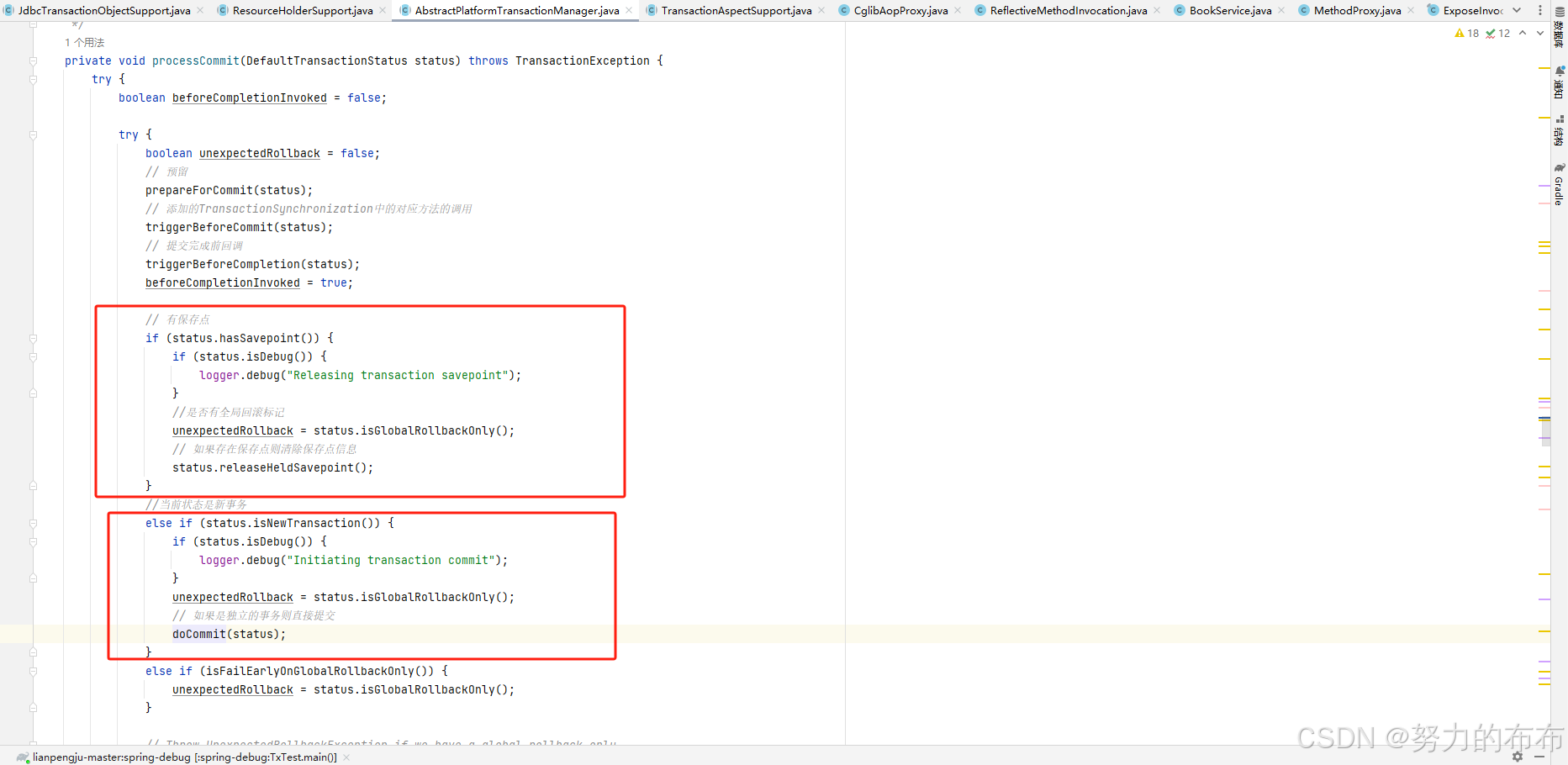The height and width of the screenshot is (765, 1568).
Task: Show hidden editor tabs dropdown chevron
Action: pos(1517,10)
